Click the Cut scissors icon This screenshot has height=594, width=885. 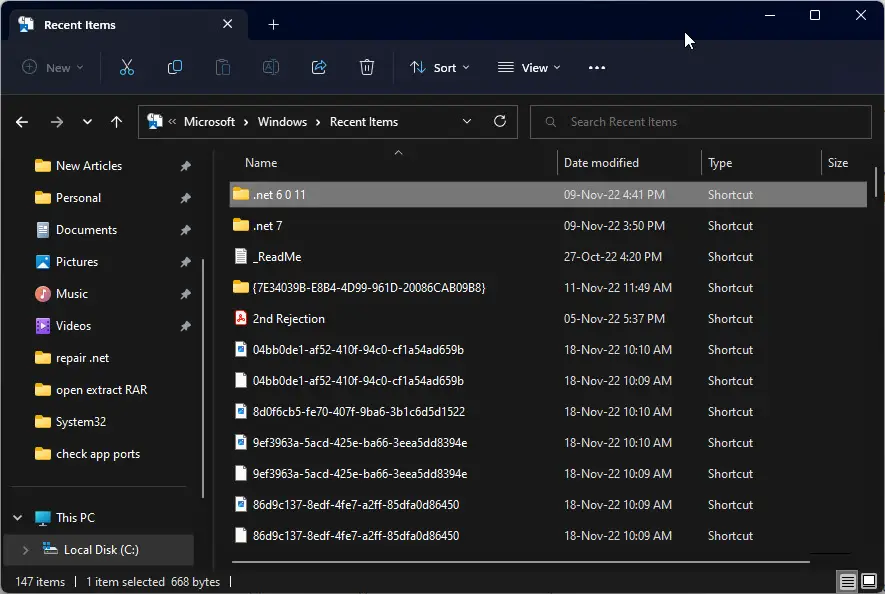click(x=126, y=67)
